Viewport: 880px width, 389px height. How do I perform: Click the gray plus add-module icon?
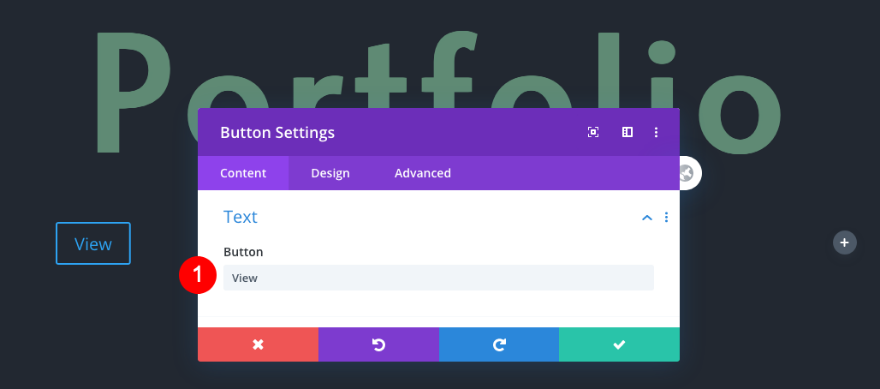click(845, 242)
